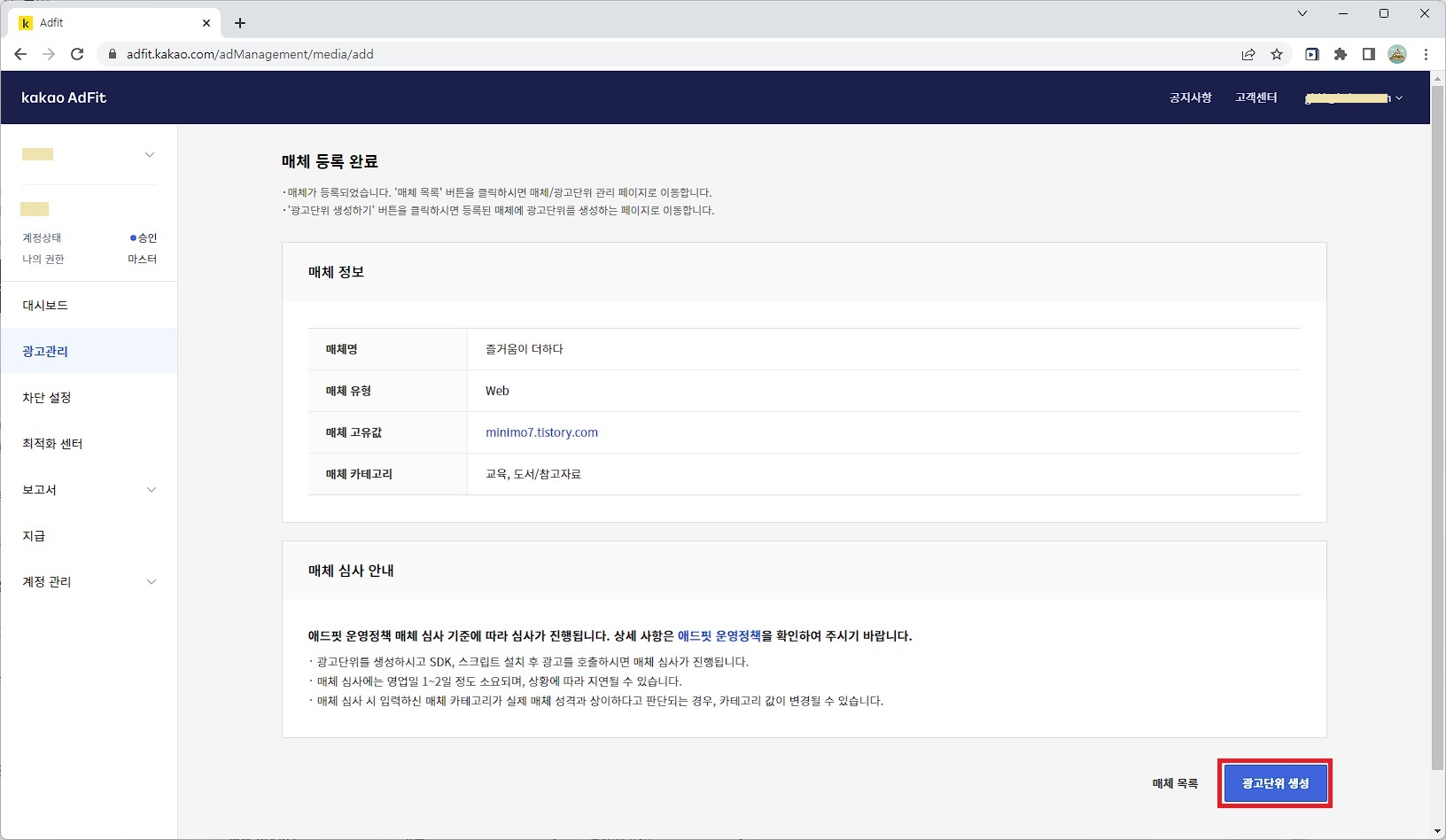Click the 매체 정보 section heading
Screen dimensions: 1446x840
[x=336, y=272]
